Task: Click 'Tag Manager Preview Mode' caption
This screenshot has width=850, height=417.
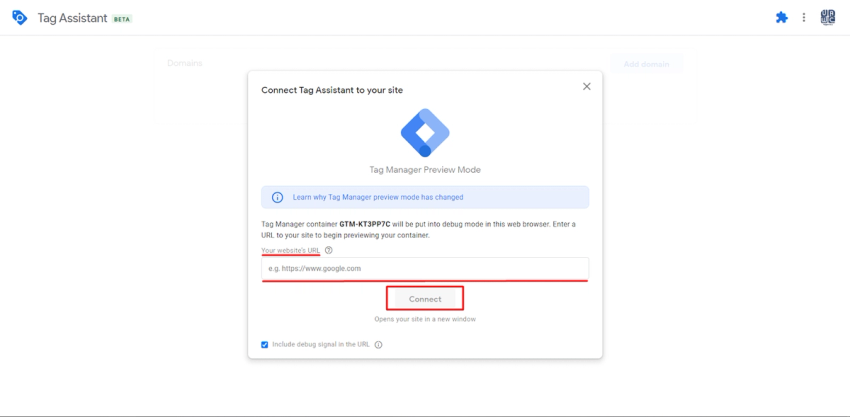Action: pyautogui.click(x=425, y=170)
